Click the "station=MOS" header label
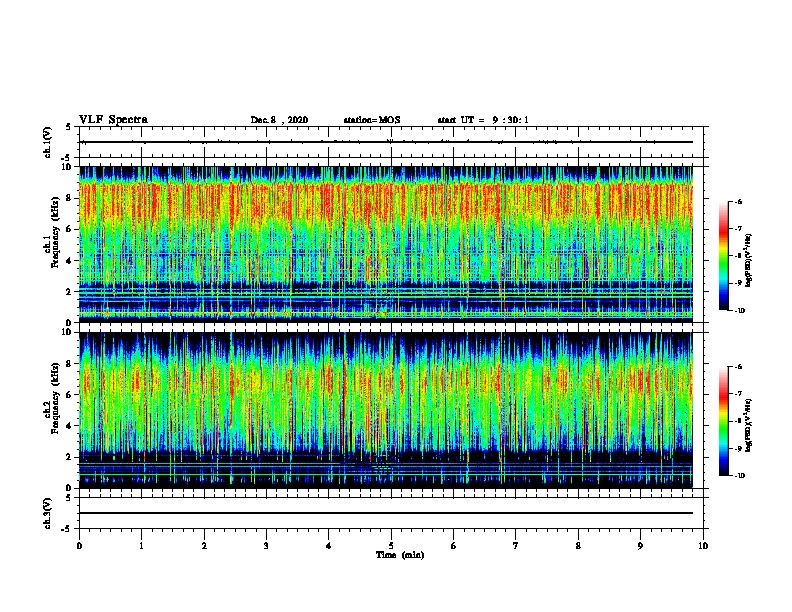 click(372, 120)
